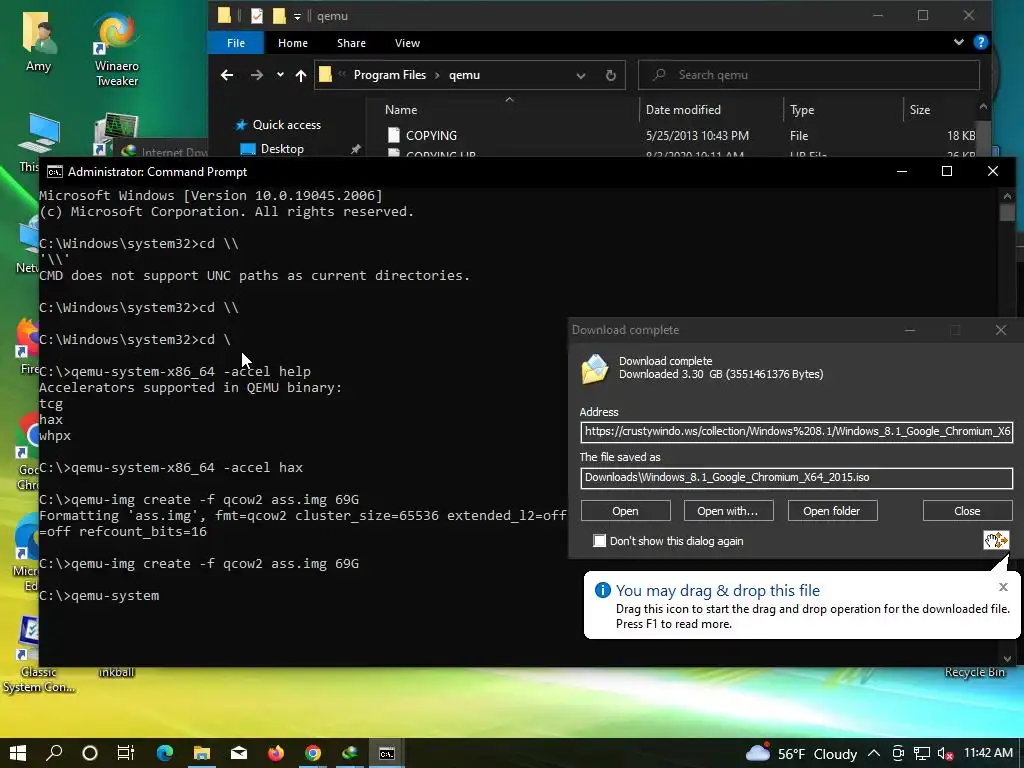Switch to the View ribbon tab
Image resolution: width=1024 pixels, height=768 pixels.
tap(408, 43)
